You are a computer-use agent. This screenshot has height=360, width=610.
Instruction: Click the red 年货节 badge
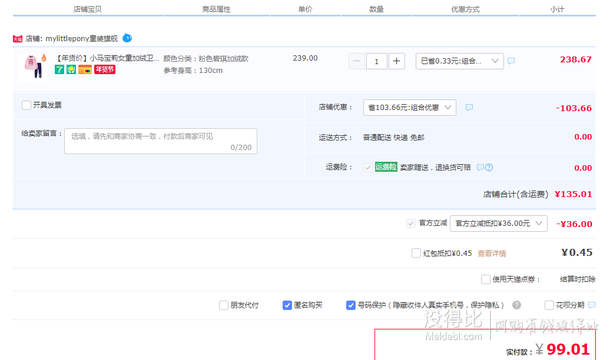click(105, 70)
